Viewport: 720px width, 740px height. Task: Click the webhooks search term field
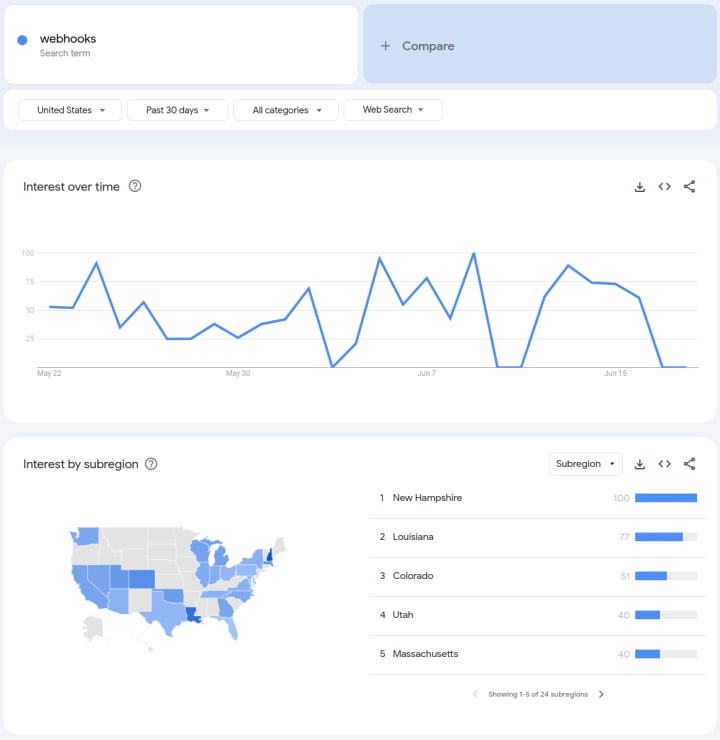click(180, 45)
